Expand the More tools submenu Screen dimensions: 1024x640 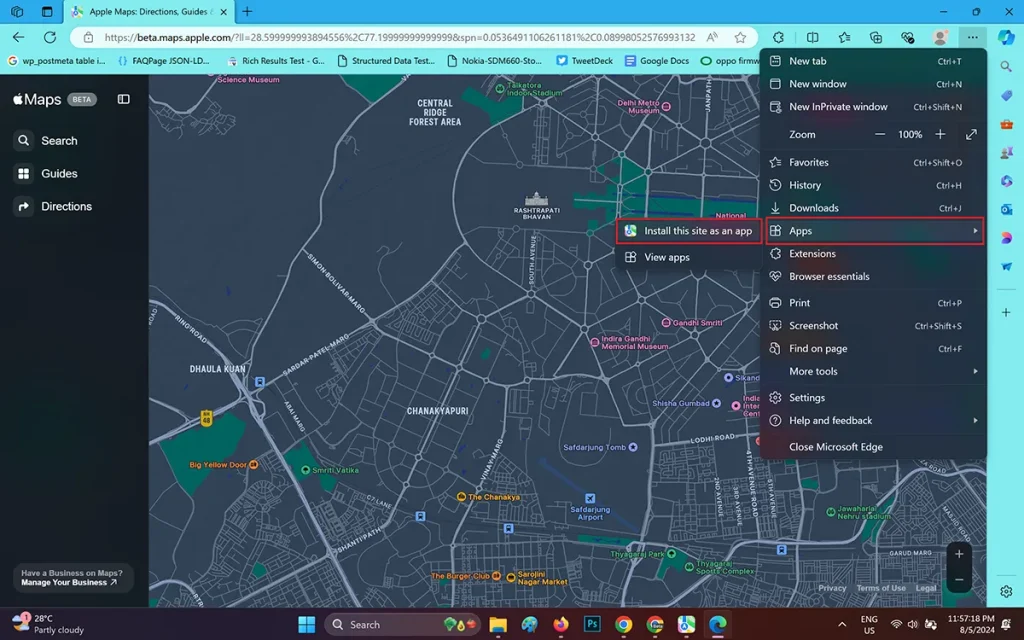(875, 371)
